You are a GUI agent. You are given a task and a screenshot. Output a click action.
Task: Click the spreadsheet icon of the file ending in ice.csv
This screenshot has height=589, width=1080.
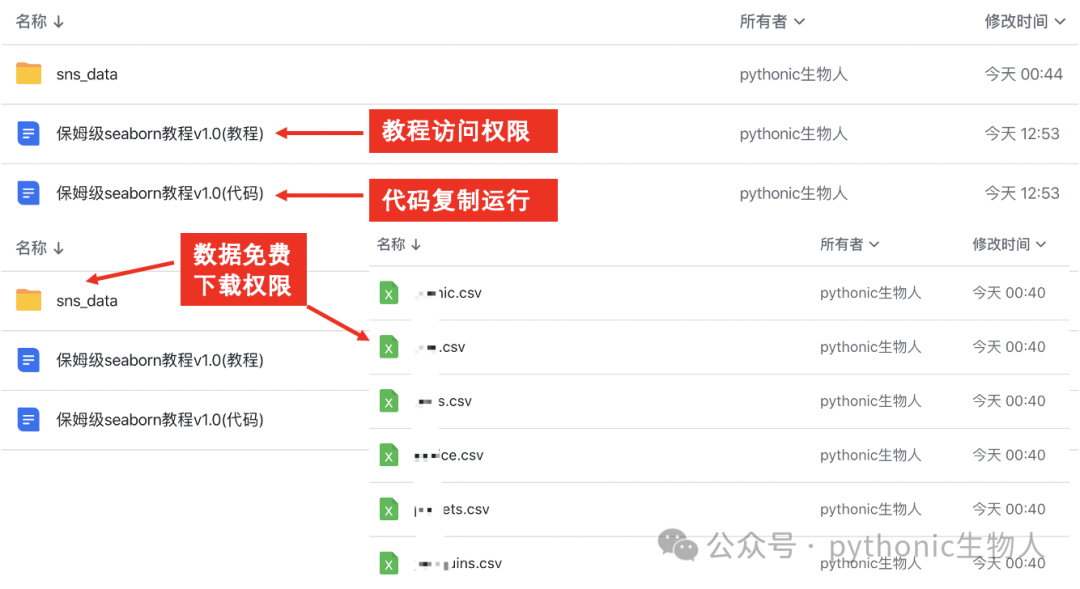[389, 455]
